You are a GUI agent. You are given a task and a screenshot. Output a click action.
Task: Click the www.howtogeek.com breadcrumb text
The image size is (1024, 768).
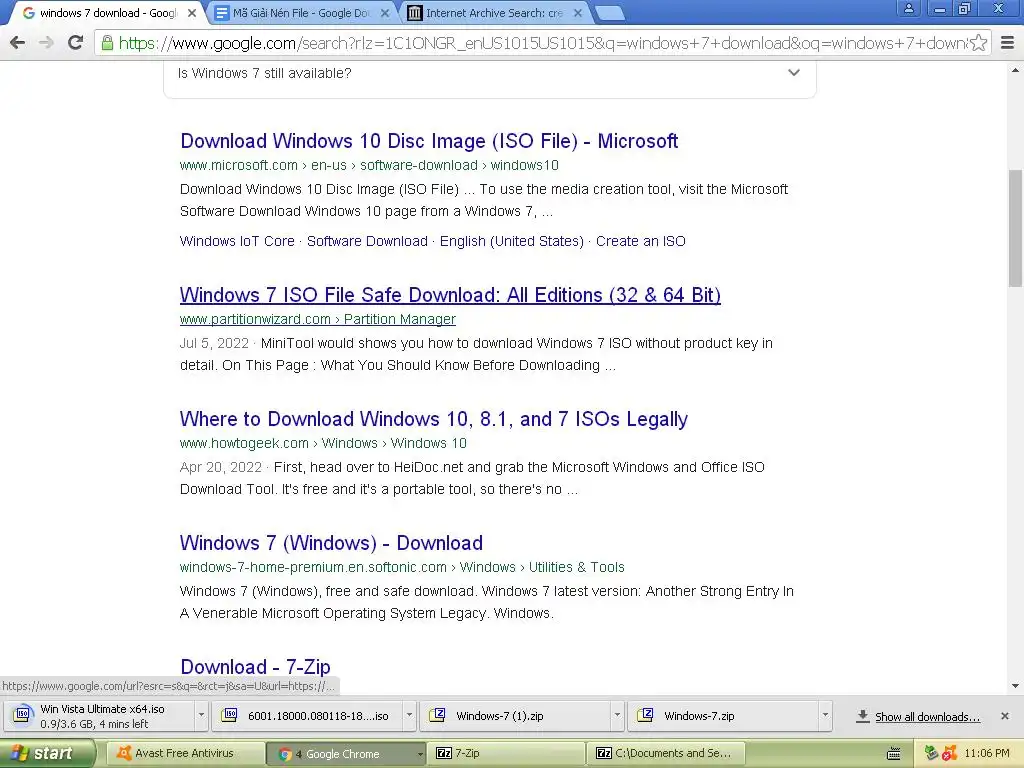tap(323, 443)
